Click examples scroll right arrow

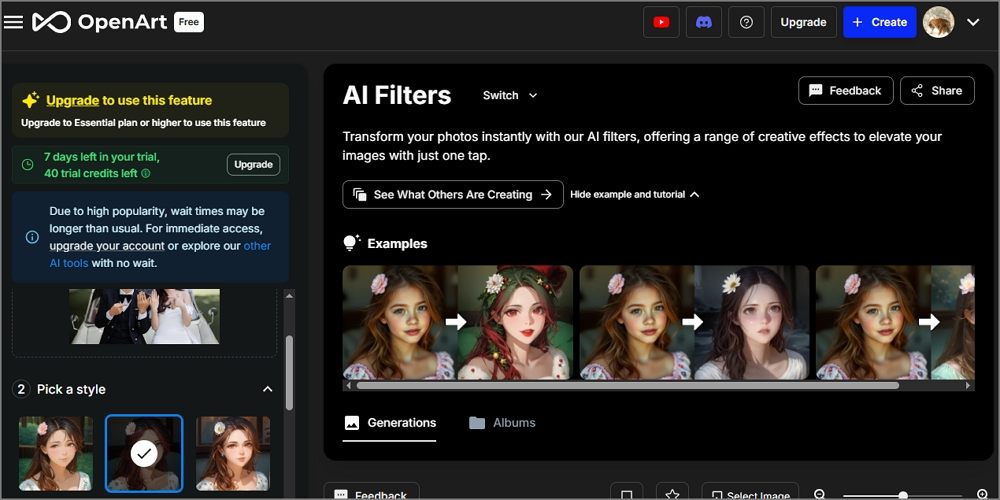969,386
